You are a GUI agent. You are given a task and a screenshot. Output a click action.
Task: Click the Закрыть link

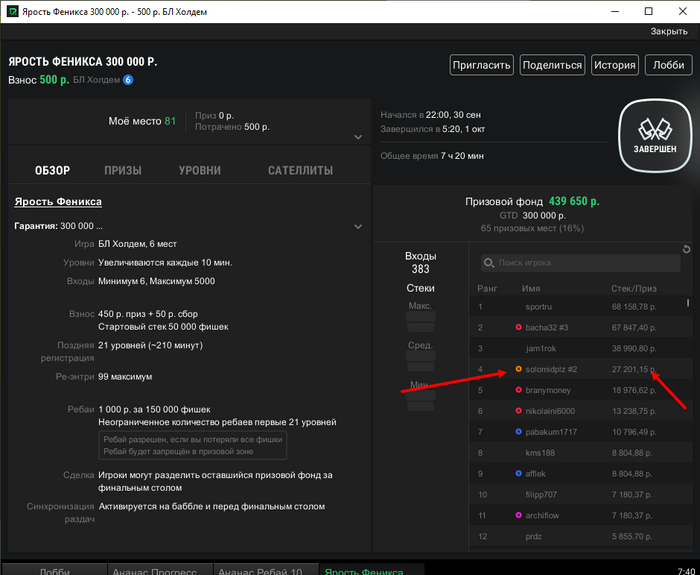669,31
